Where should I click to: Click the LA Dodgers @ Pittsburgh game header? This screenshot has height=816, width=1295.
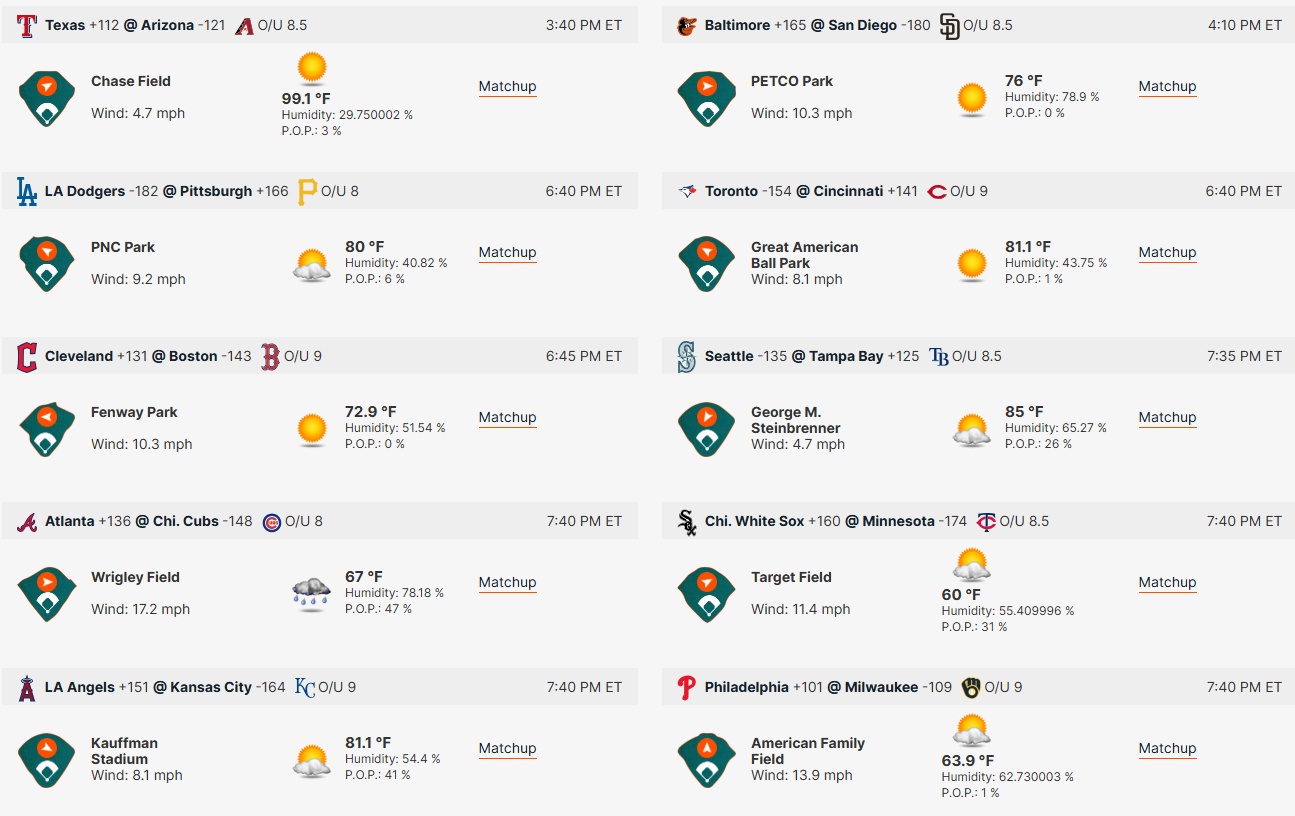tap(320, 191)
